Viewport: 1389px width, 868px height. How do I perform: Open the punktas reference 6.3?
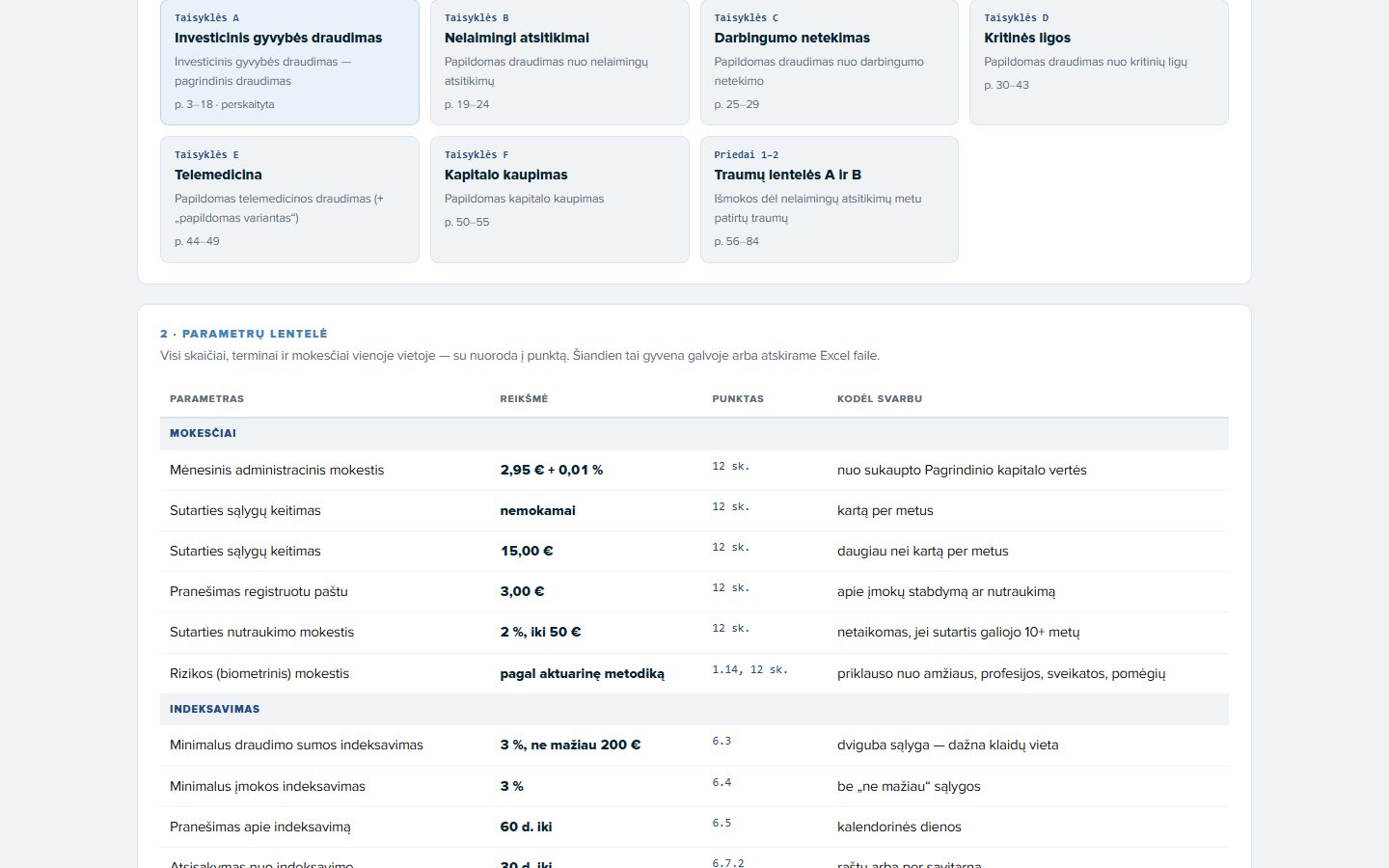point(722,741)
